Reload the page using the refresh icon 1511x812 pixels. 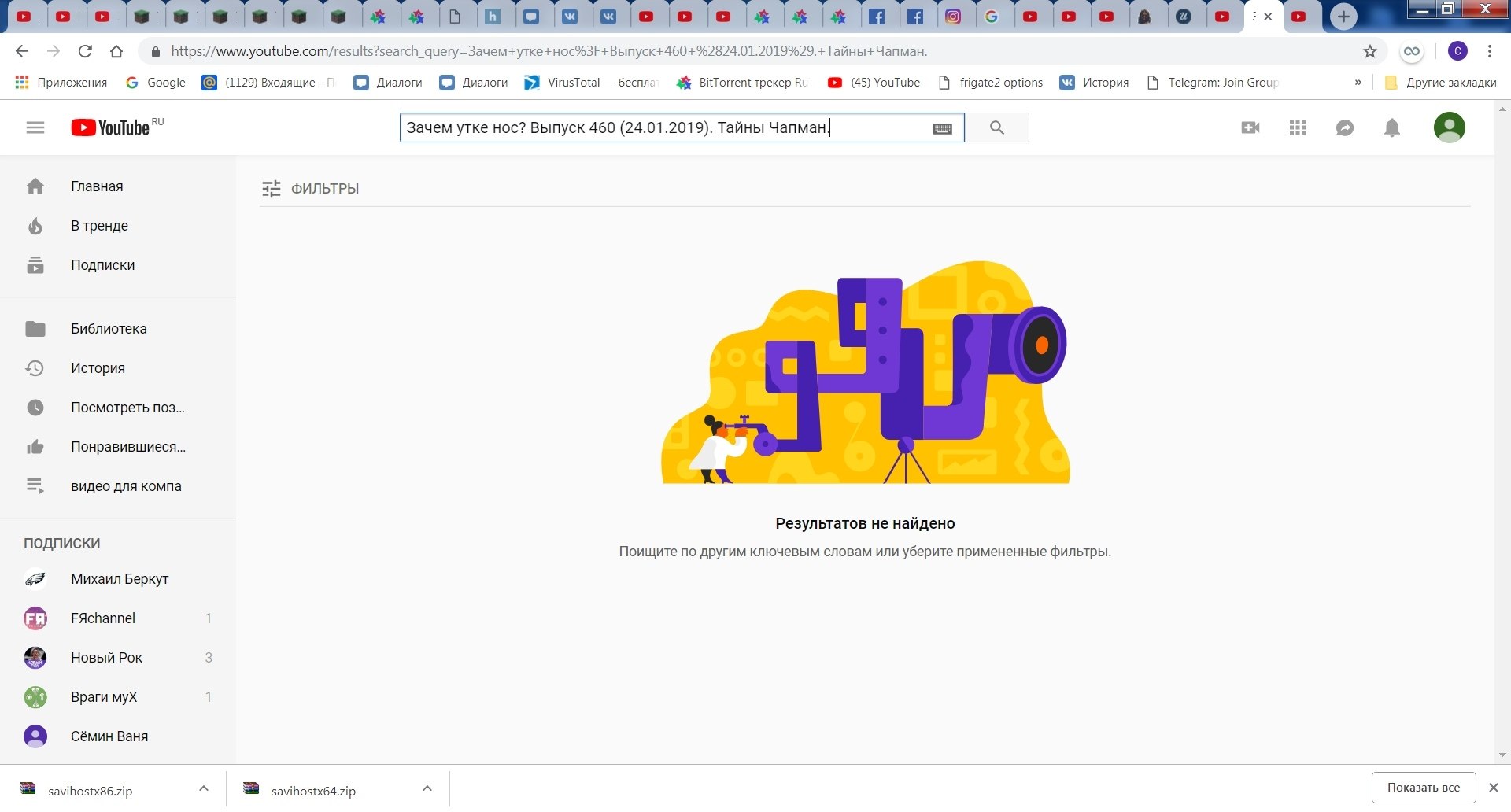[85, 51]
